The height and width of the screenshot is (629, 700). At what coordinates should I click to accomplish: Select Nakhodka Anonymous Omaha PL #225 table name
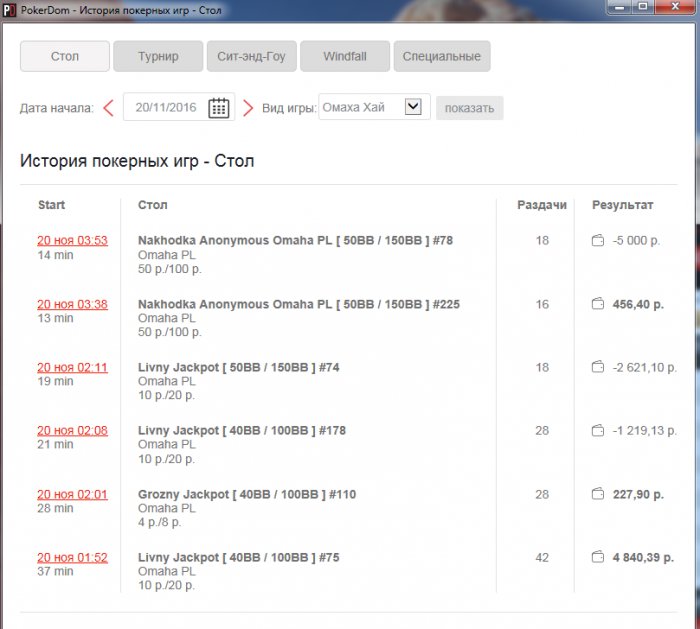pyautogui.click(x=299, y=304)
